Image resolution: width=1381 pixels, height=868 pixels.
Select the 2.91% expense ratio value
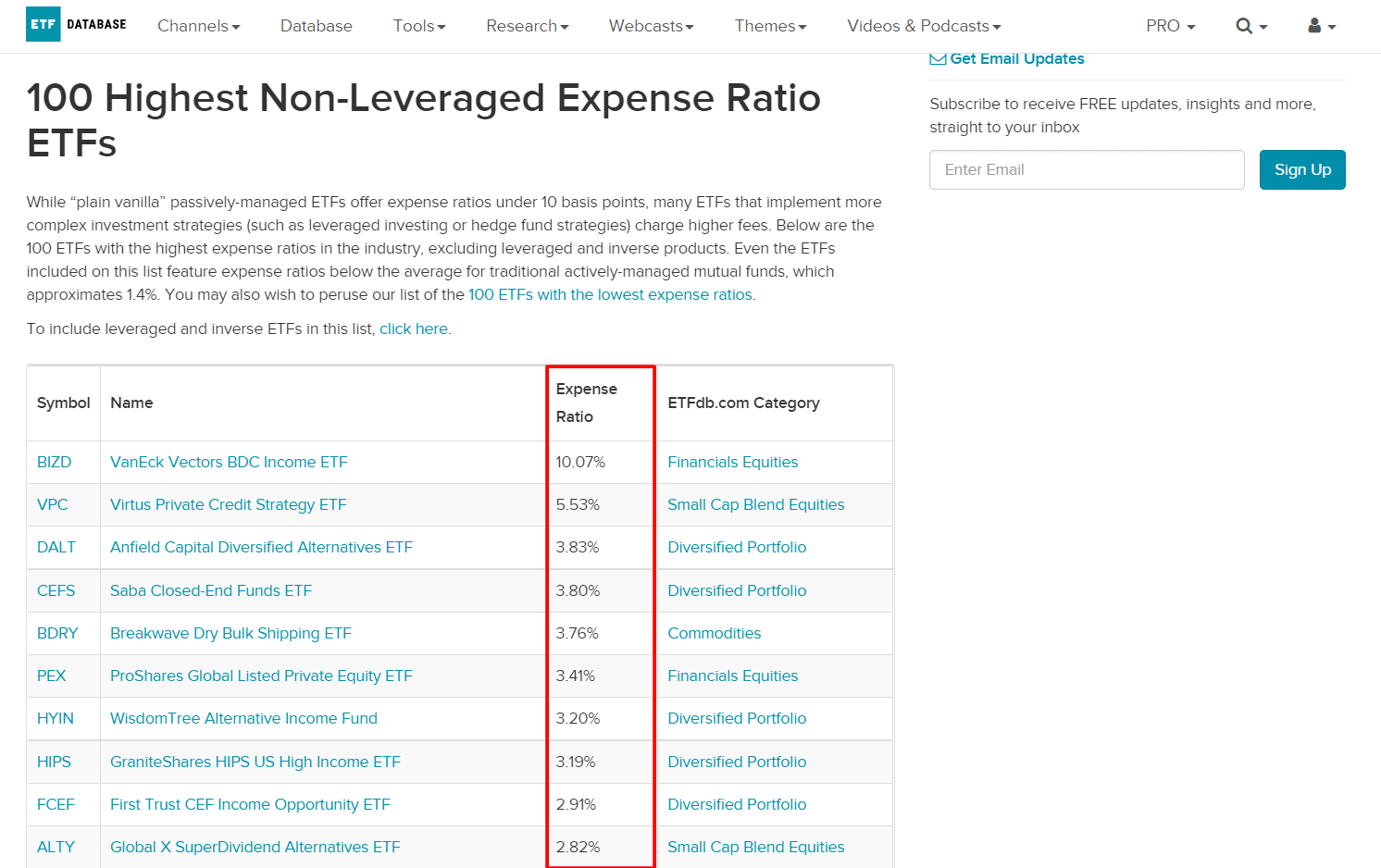tap(576, 804)
